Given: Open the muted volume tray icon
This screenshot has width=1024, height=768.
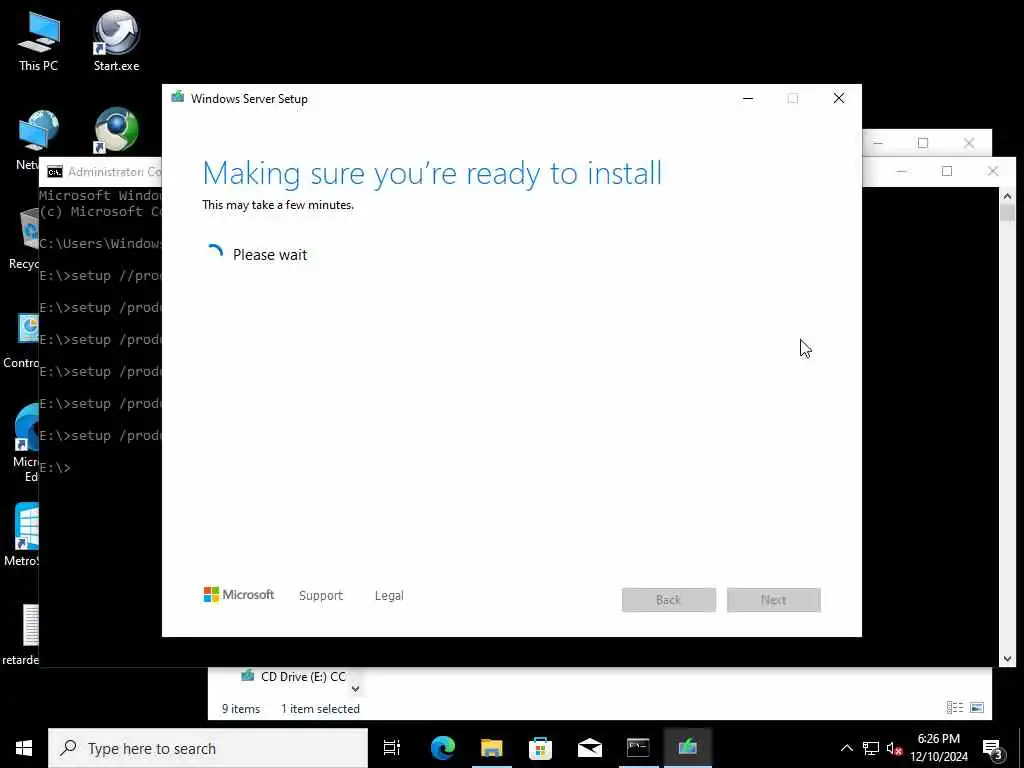Looking at the screenshot, I should 894,748.
